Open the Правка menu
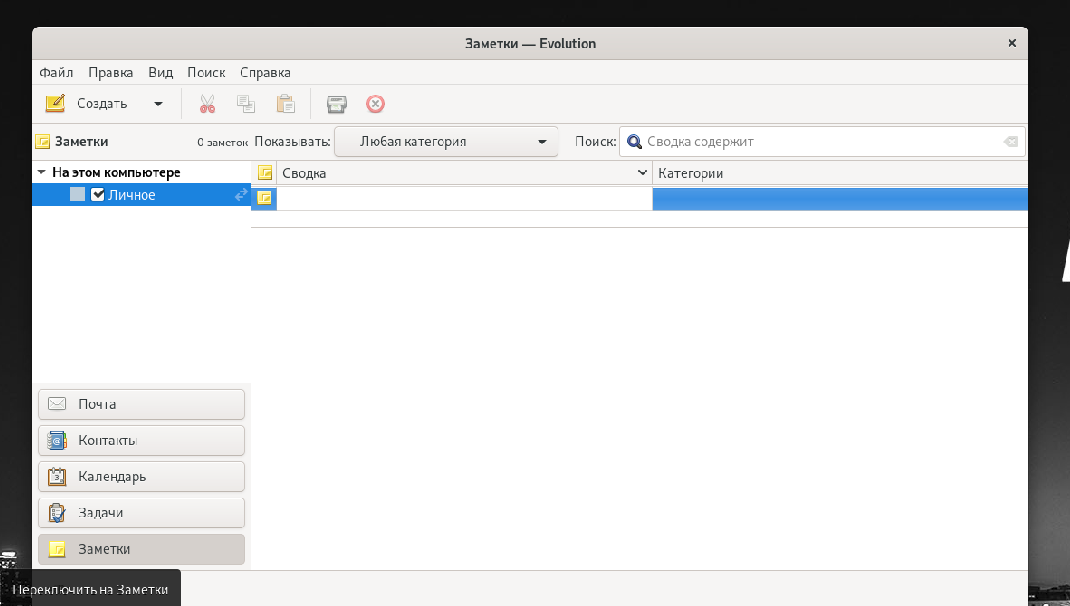Screen dimensions: 1070x606 (x=111, y=72)
